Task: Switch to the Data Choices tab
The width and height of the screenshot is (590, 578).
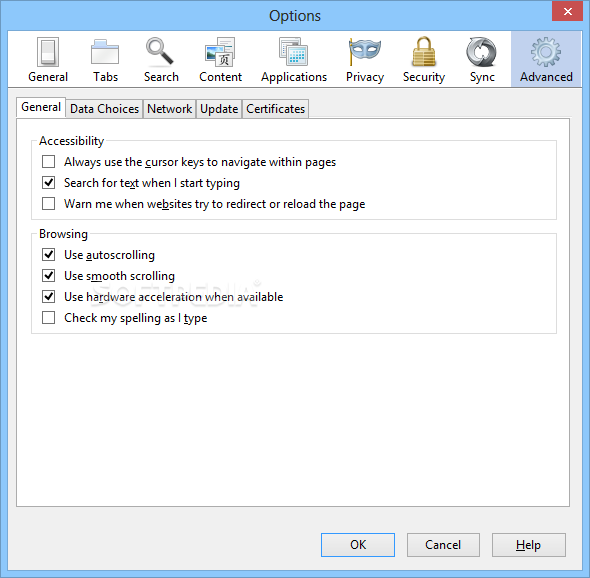Action: (x=105, y=109)
